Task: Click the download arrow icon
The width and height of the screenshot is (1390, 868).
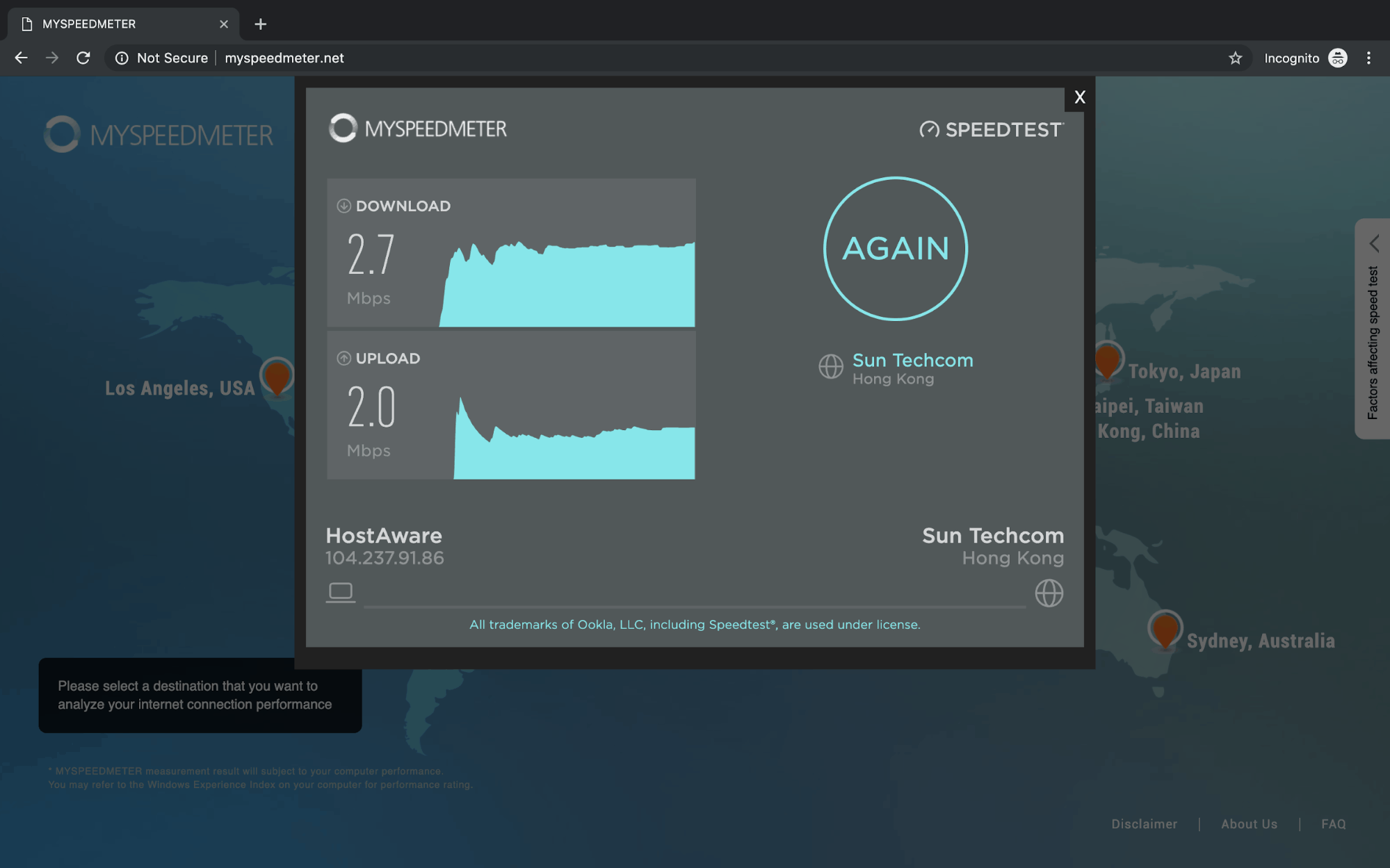Action: (344, 206)
